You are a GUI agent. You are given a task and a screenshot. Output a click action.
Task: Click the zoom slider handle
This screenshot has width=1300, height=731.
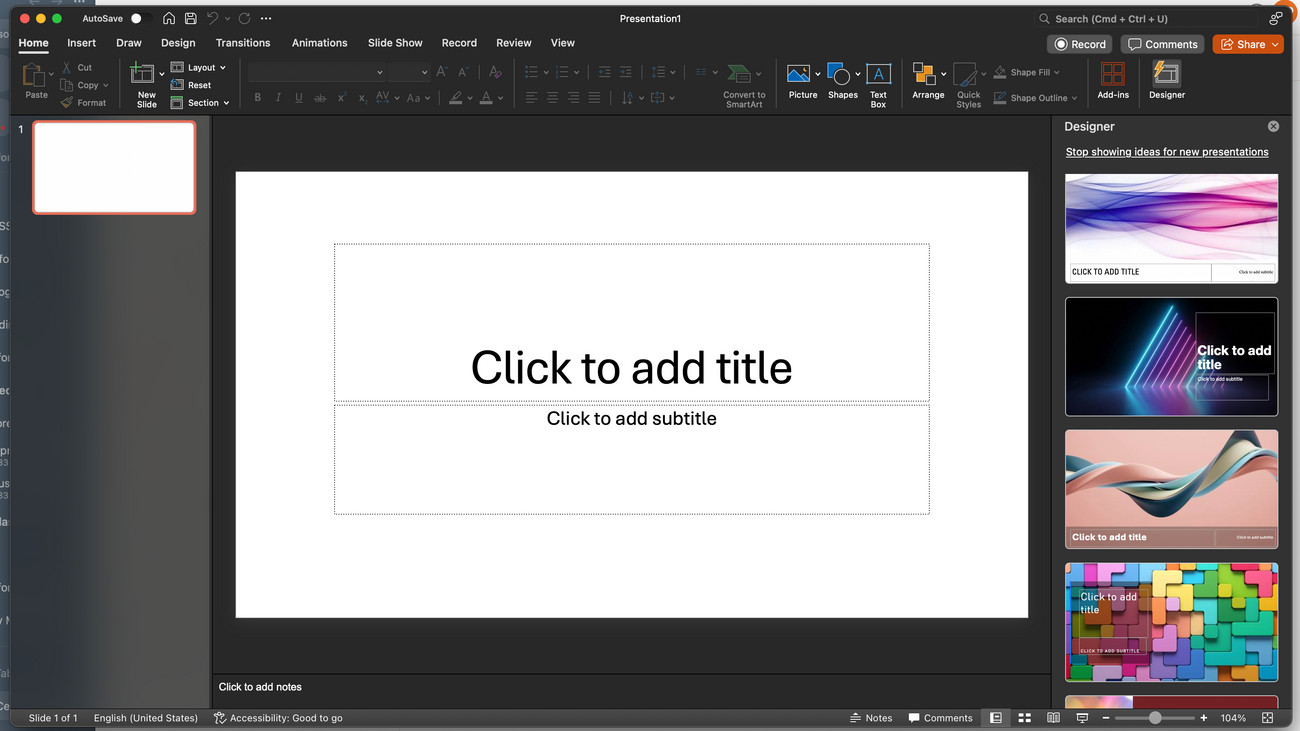(1155, 718)
